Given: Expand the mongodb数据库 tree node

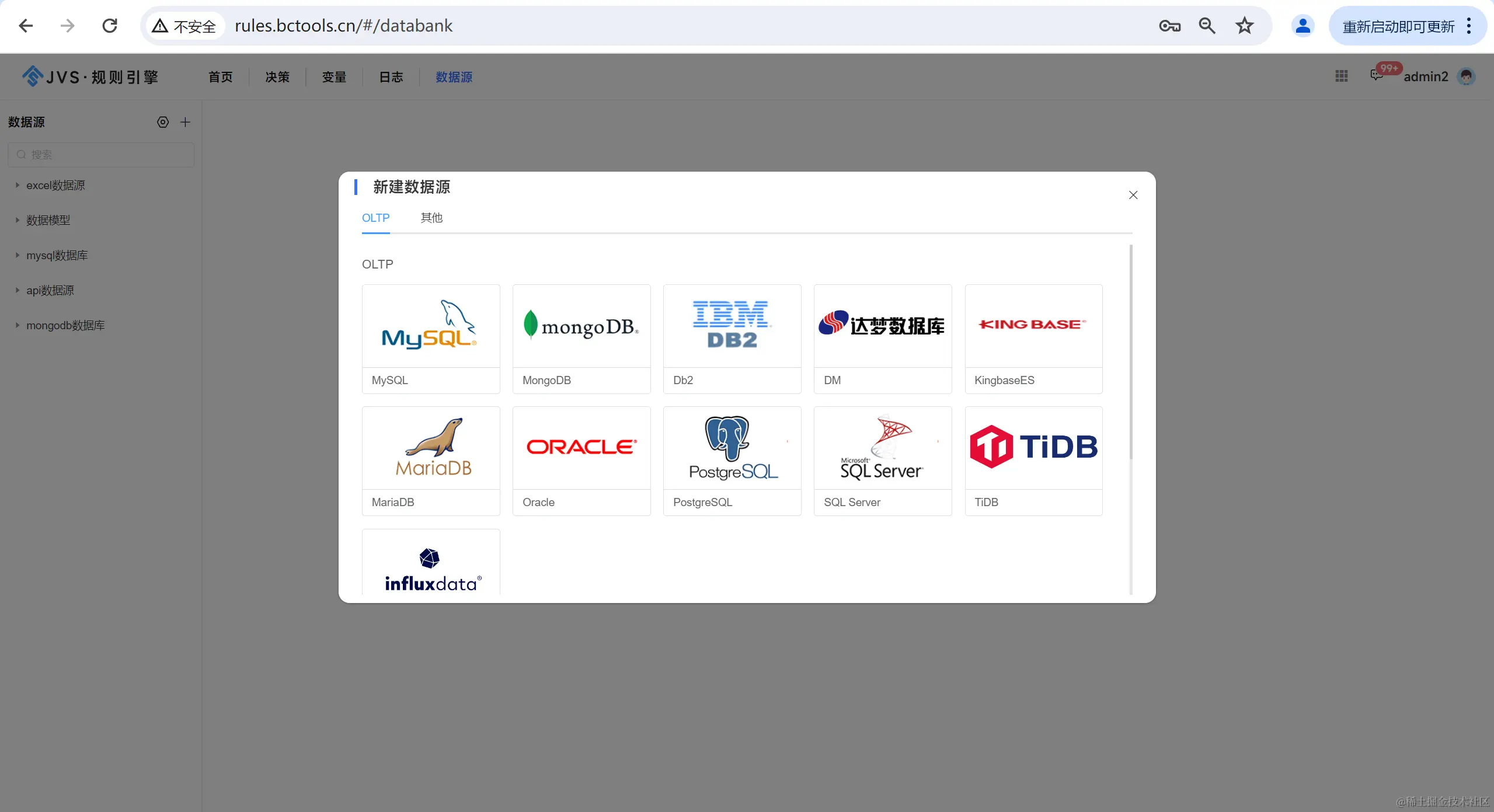Looking at the screenshot, I should 18,325.
